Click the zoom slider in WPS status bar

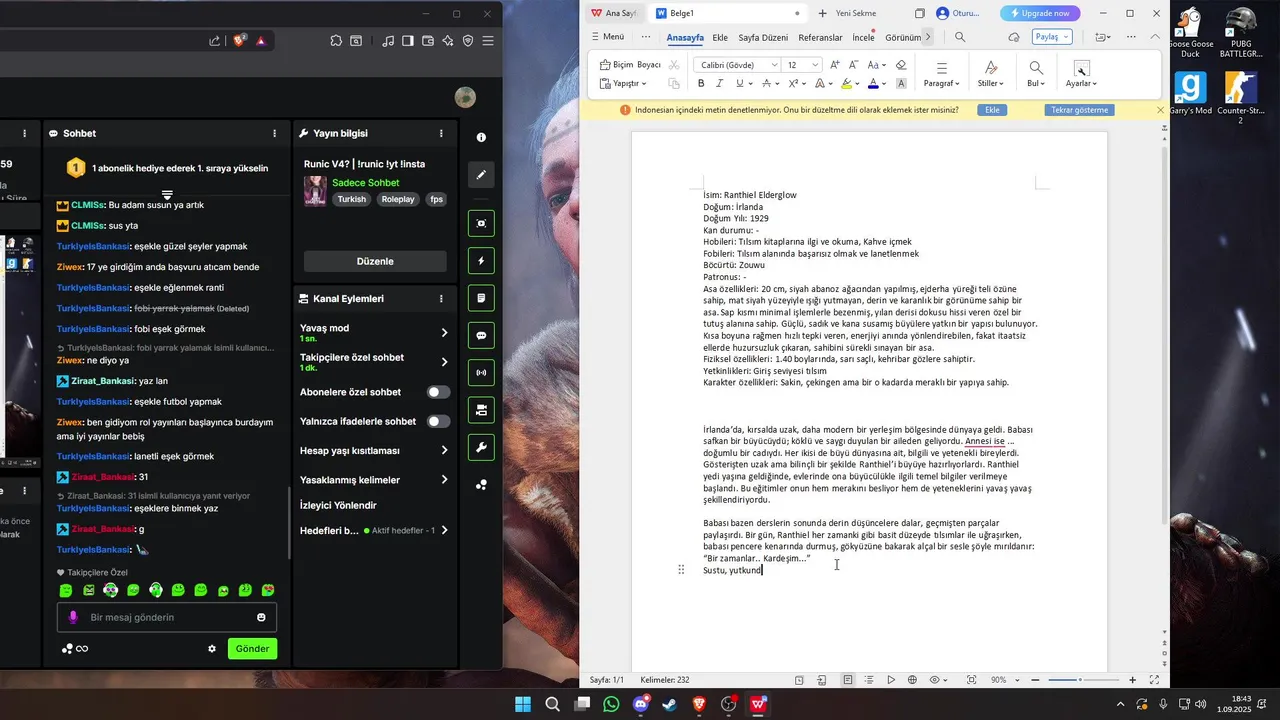(1083, 680)
